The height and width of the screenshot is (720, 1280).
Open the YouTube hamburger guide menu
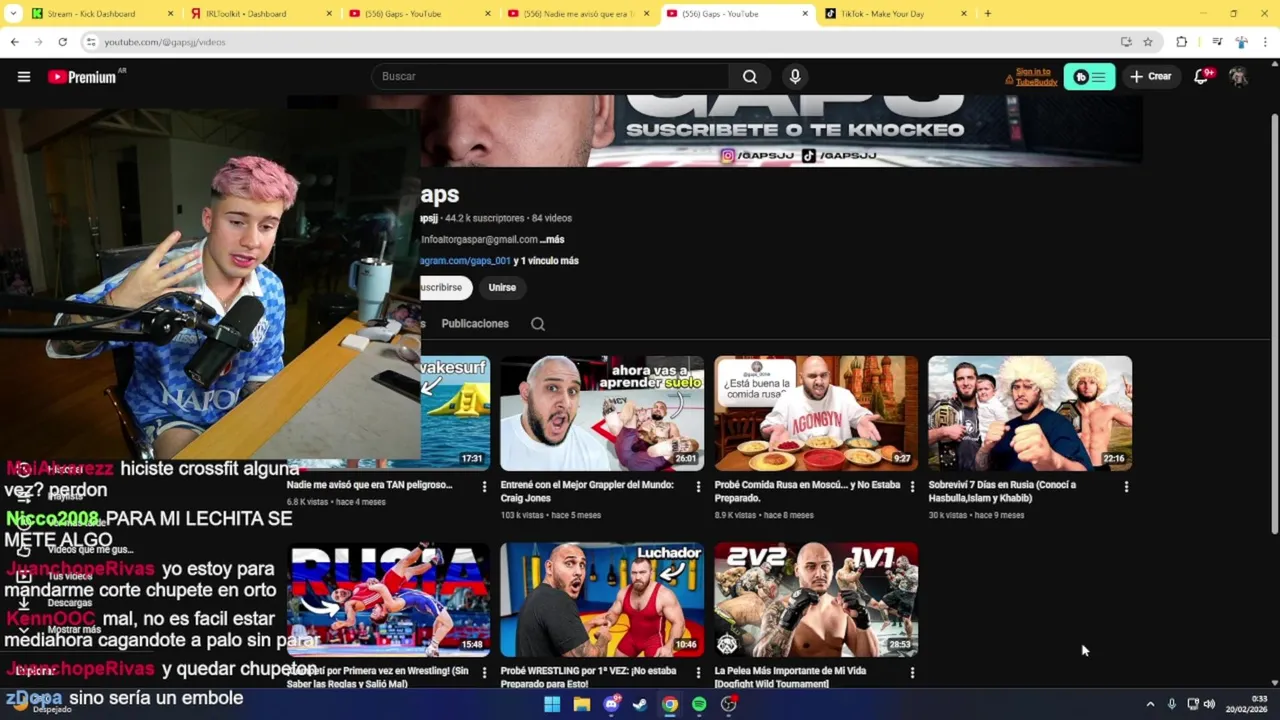click(x=24, y=76)
